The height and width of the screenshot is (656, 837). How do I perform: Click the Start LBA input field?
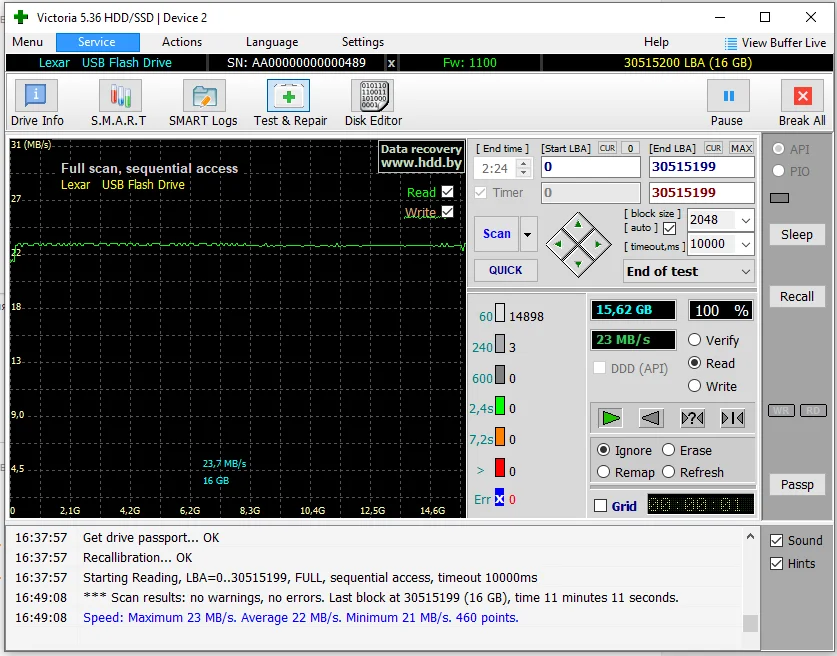coord(590,167)
